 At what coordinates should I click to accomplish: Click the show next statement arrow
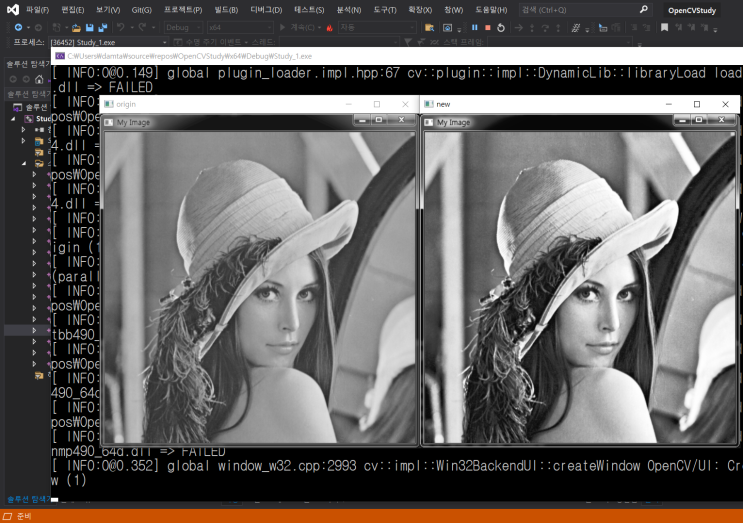point(519,28)
